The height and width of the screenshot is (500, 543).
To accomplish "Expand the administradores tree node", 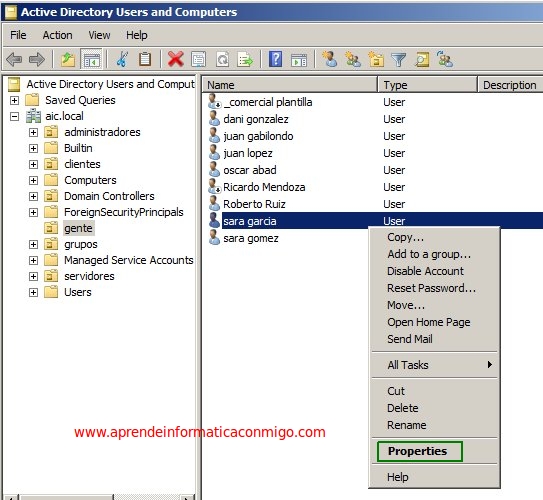I will pyautogui.click(x=33, y=132).
